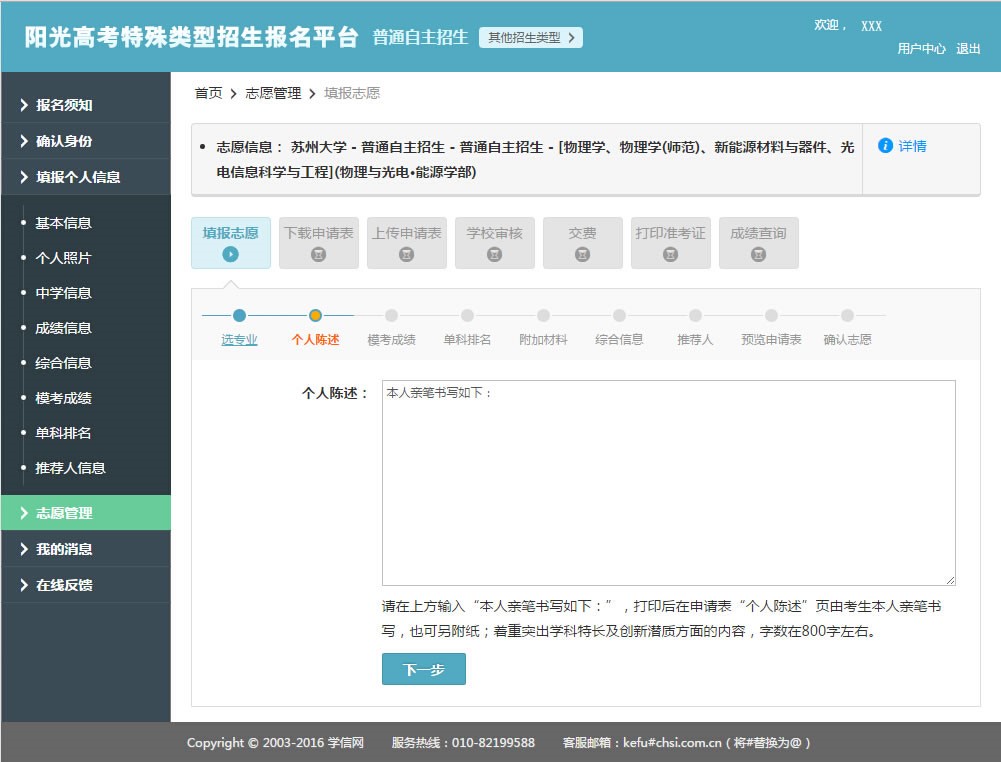Screen dimensions: 1001x762
Task: Click the hourglass icon under 学校审核
Action: pos(495,255)
